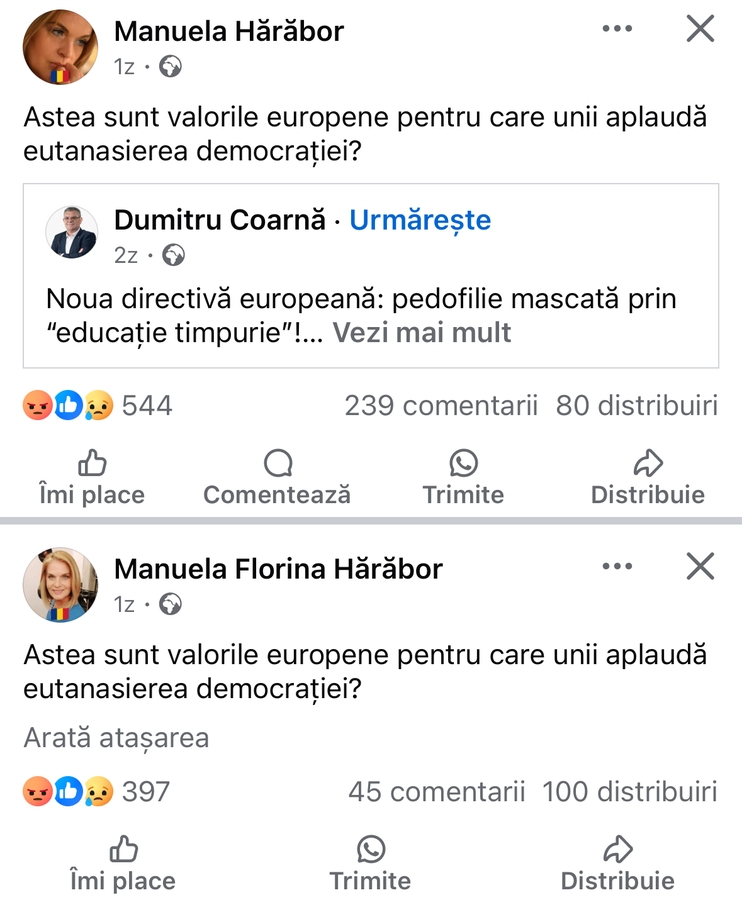Open Manuela Florina Hărăbor profile name
742x900 pixels.
(278, 569)
